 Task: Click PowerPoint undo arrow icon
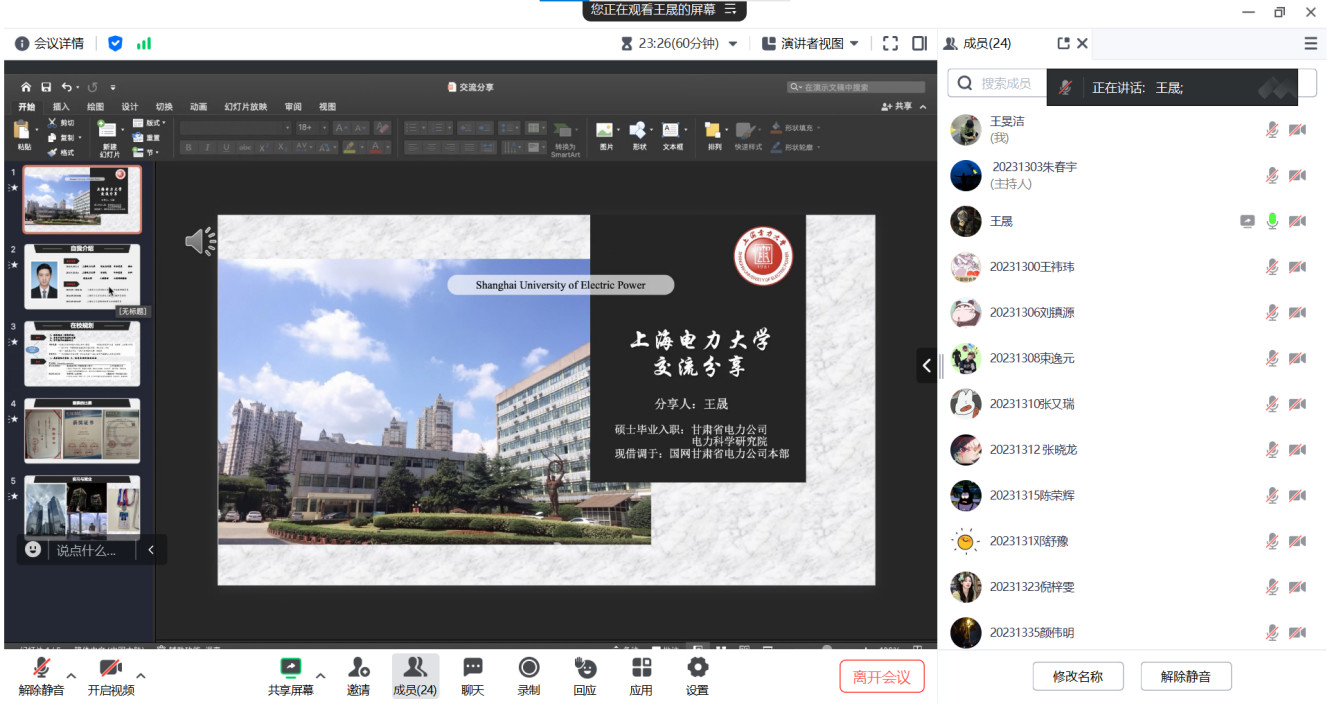click(66, 87)
